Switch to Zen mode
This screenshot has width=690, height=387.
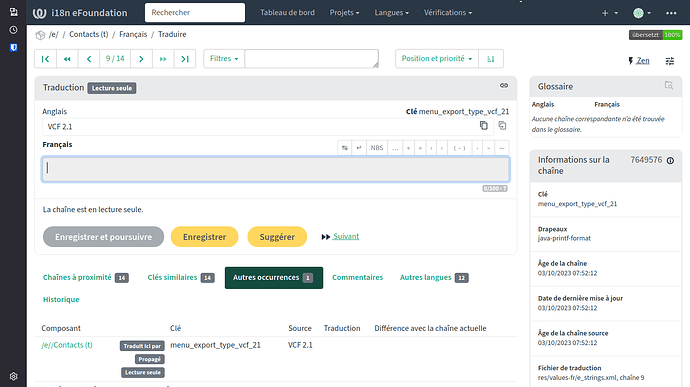639,61
